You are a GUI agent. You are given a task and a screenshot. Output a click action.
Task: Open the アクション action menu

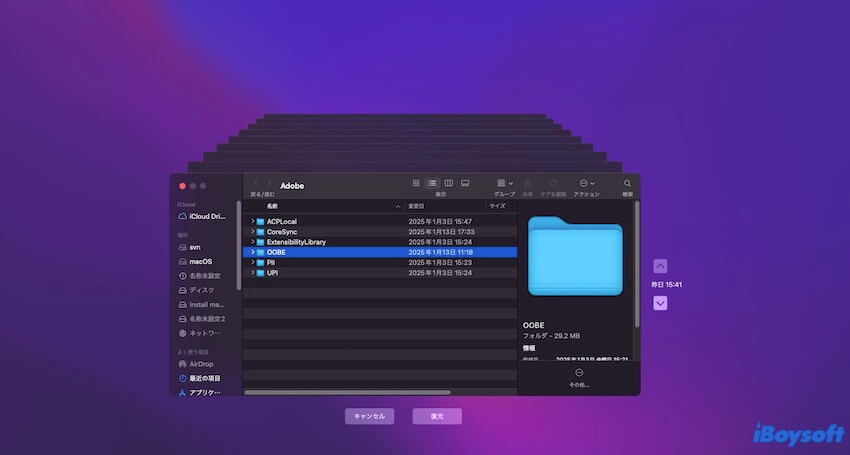pos(587,183)
